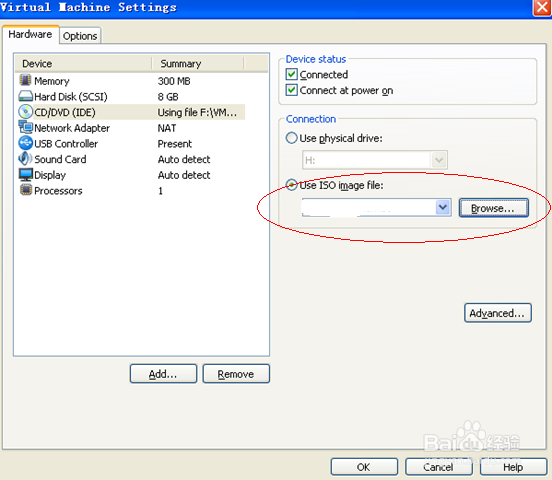Click the Memory chip icon
The width and height of the screenshot is (552, 480).
(x=25, y=80)
